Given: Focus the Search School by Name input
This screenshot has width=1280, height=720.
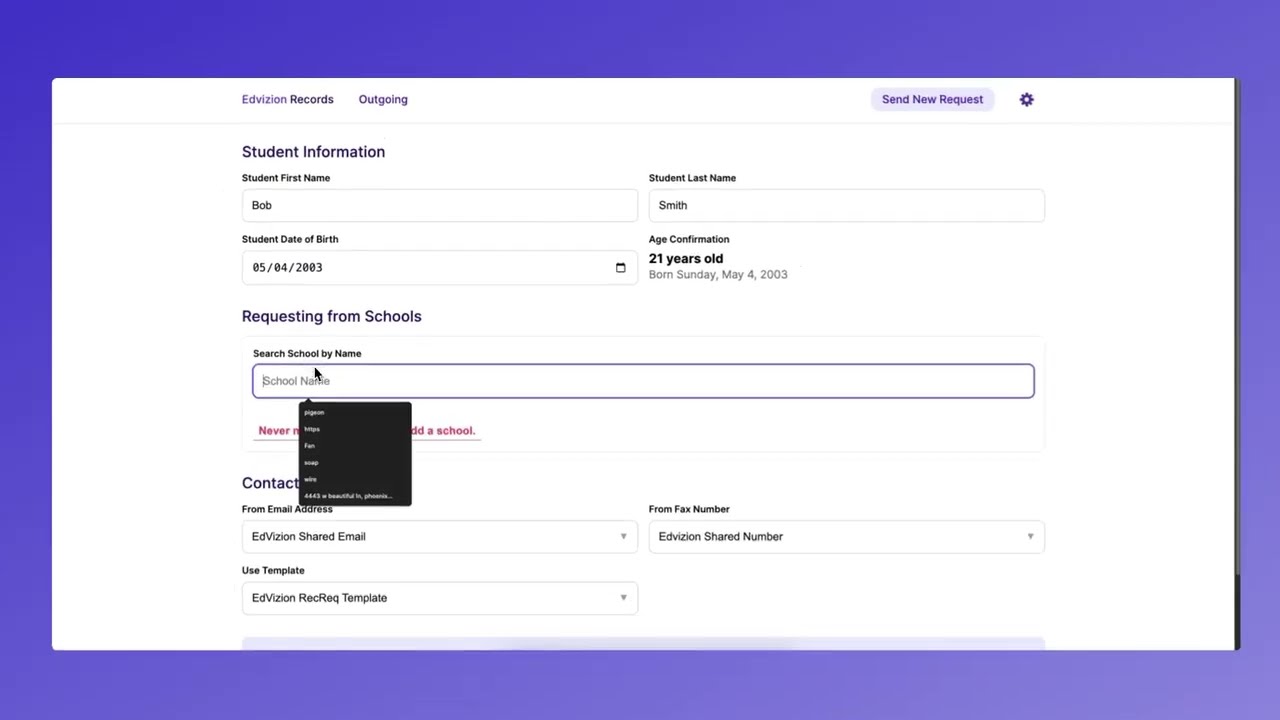Looking at the screenshot, I should (x=643, y=381).
